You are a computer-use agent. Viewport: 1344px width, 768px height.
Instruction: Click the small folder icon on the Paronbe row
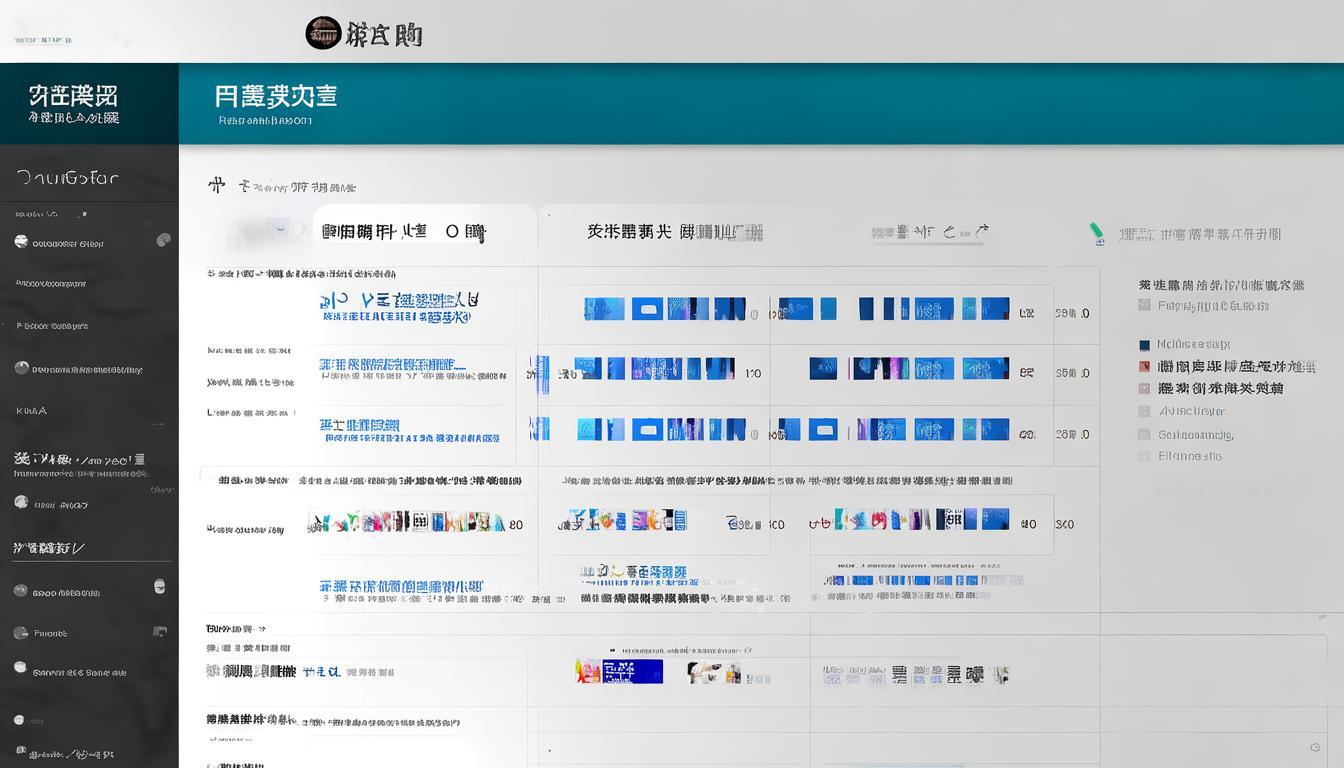click(159, 632)
